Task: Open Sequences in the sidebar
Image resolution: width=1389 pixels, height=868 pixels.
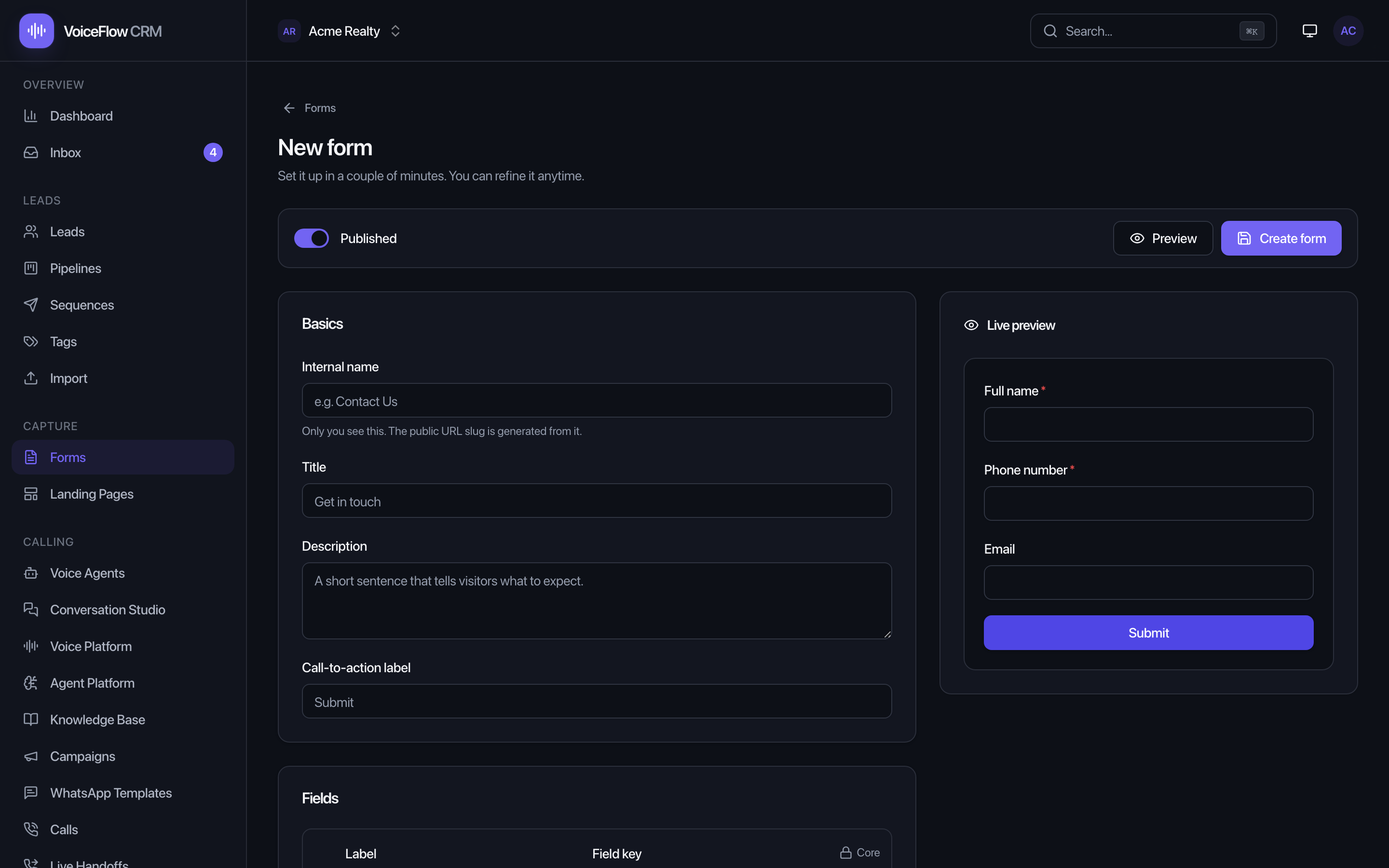Action: tap(123, 305)
